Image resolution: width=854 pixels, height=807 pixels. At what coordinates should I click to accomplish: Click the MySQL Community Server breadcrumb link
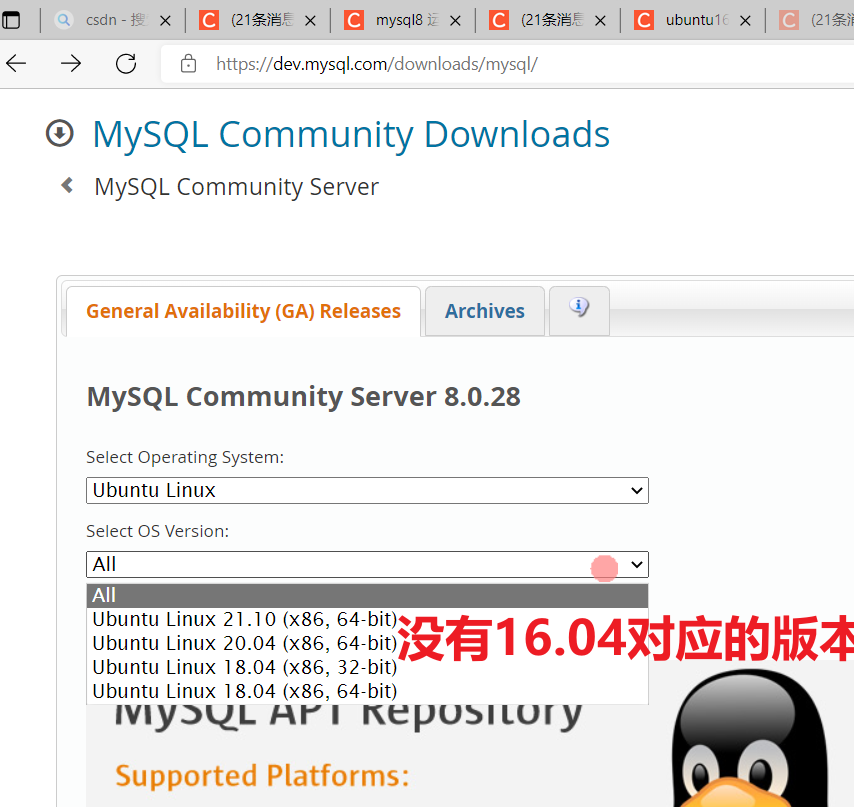click(236, 186)
